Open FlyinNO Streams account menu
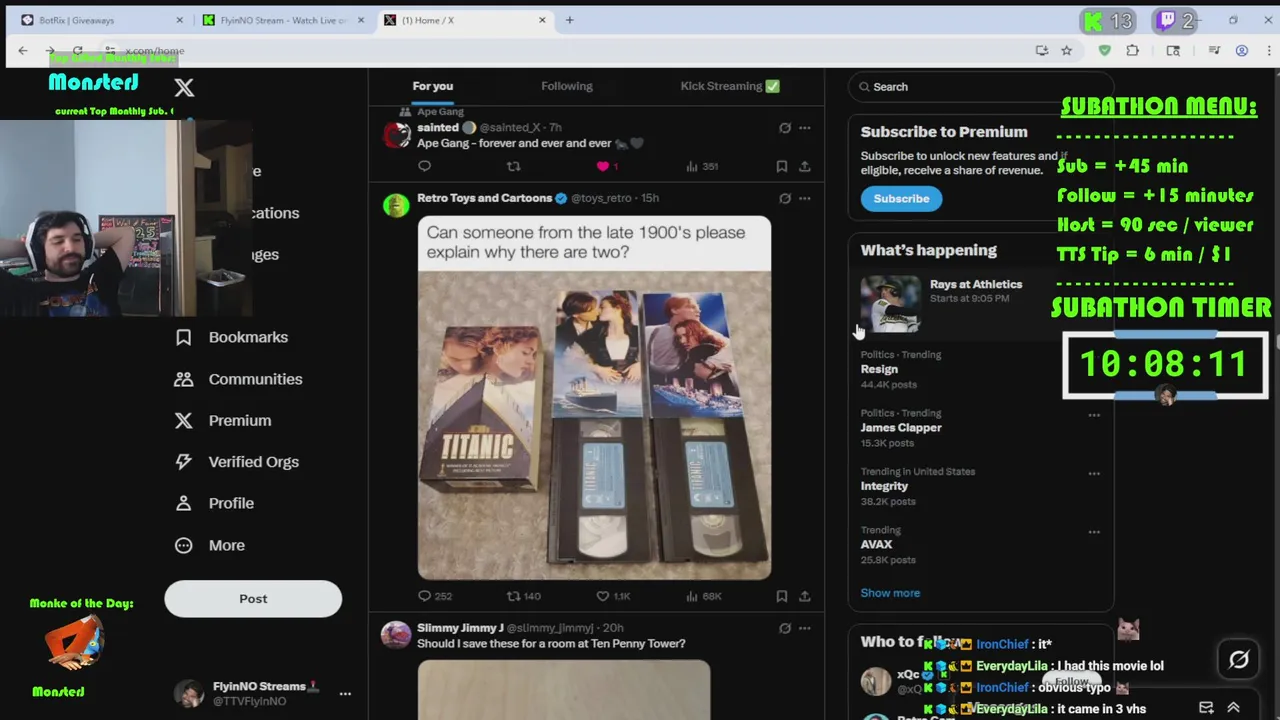 [263, 693]
